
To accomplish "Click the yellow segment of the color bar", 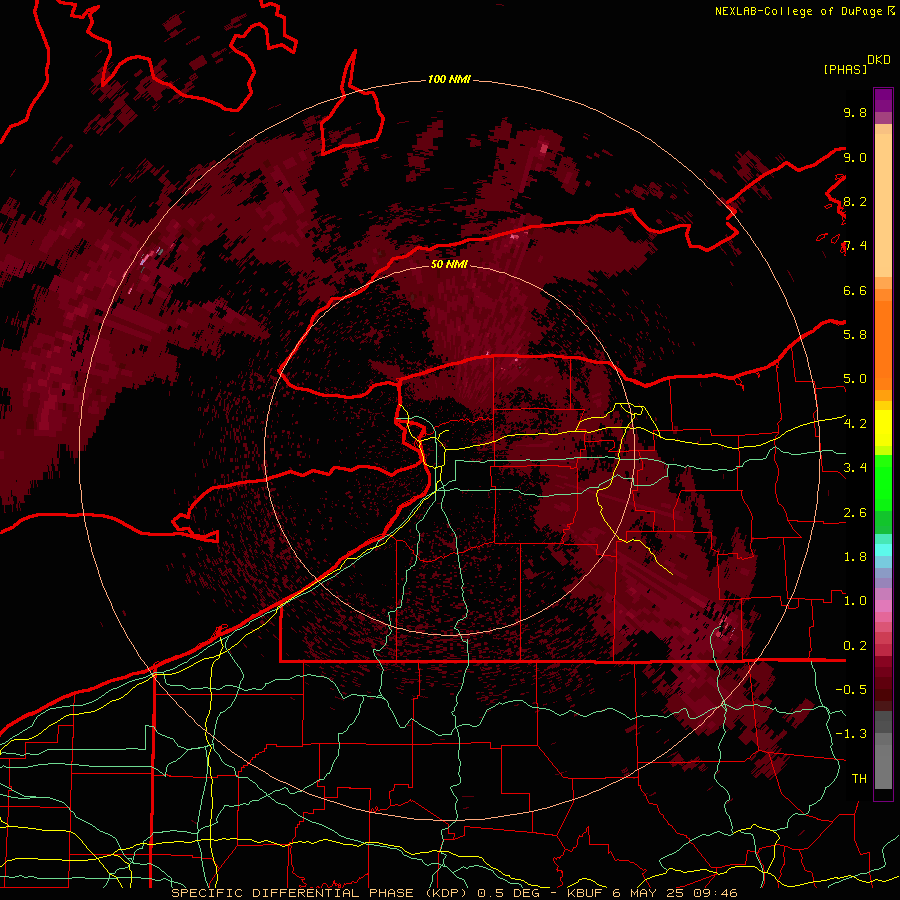I will (883, 428).
